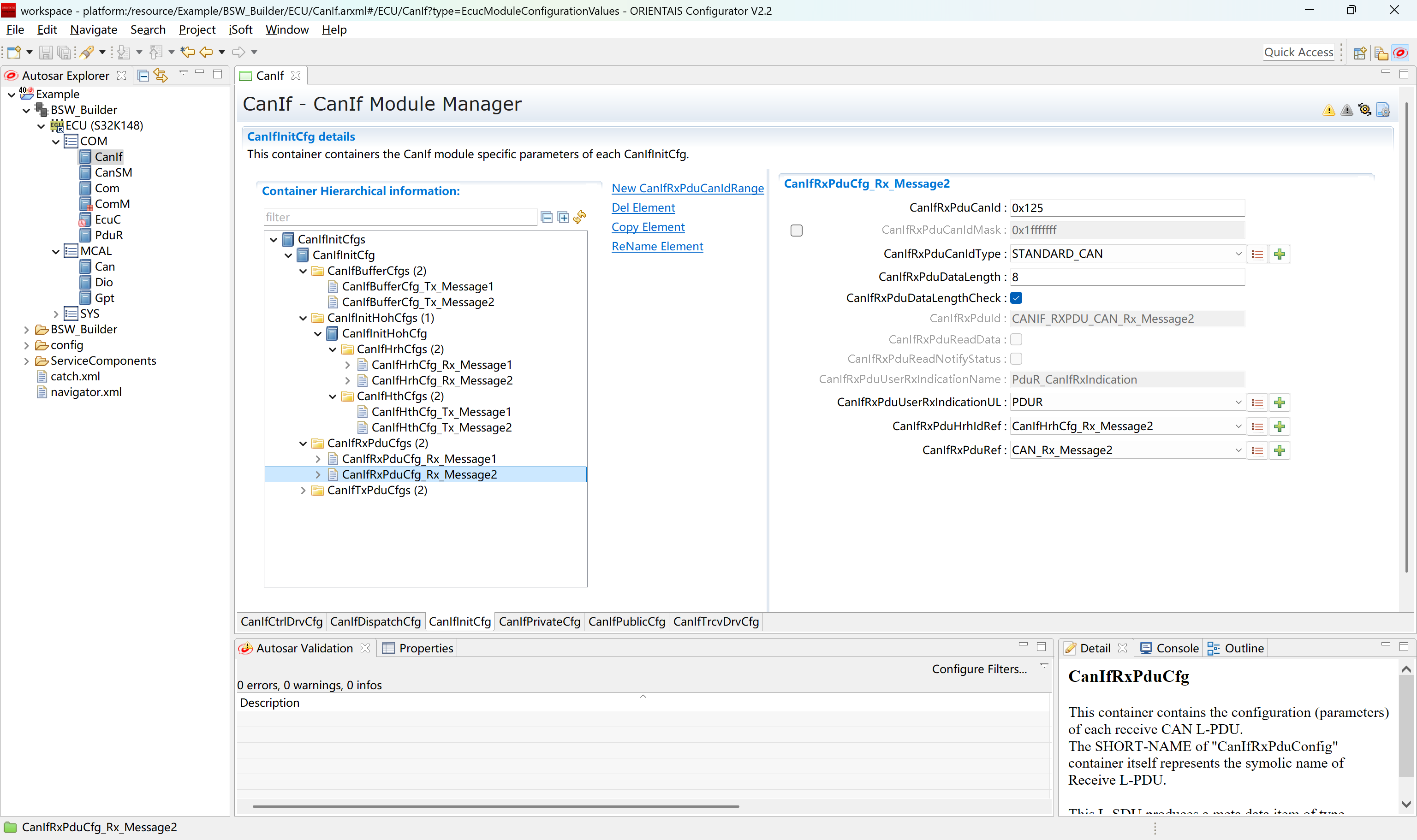
Task: Click the yellow warning icon in the CanIf header
Action: coord(1328,110)
